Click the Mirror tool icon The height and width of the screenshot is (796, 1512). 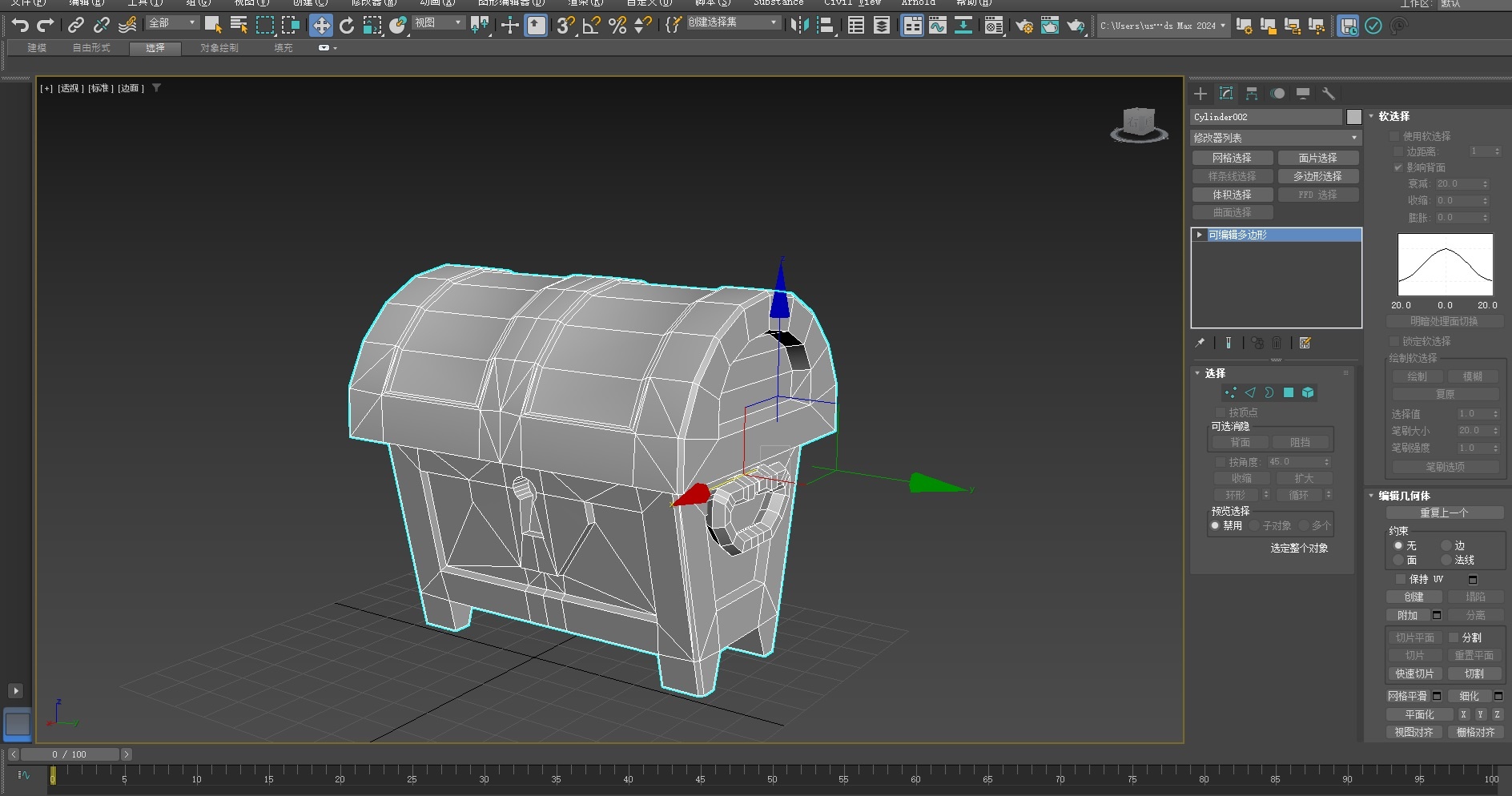coord(799,26)
